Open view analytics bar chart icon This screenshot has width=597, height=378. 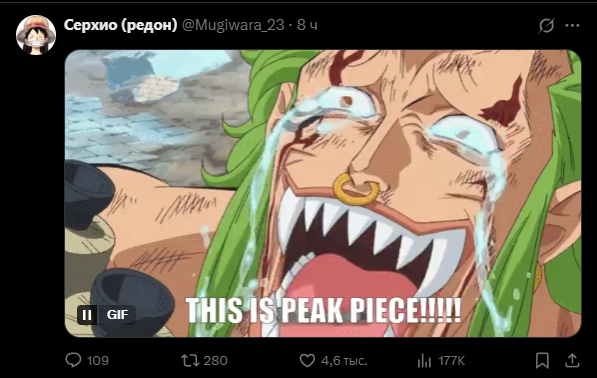[x=425, y=360]
